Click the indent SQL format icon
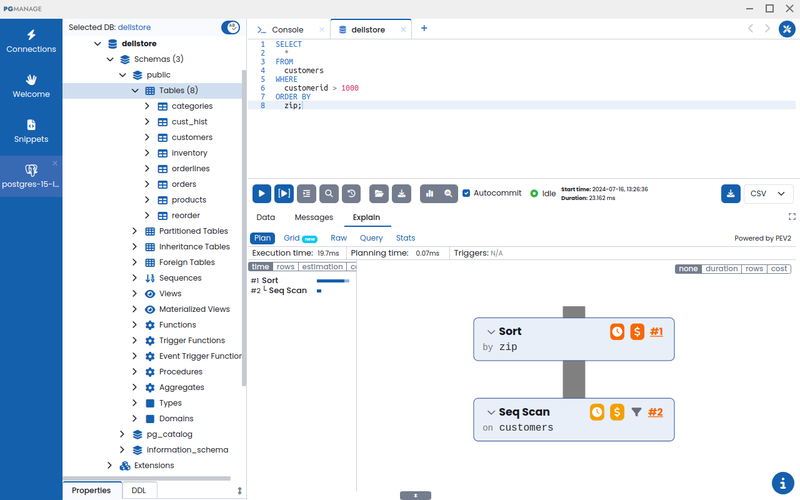Screen dimensions: 800x500 306,193
